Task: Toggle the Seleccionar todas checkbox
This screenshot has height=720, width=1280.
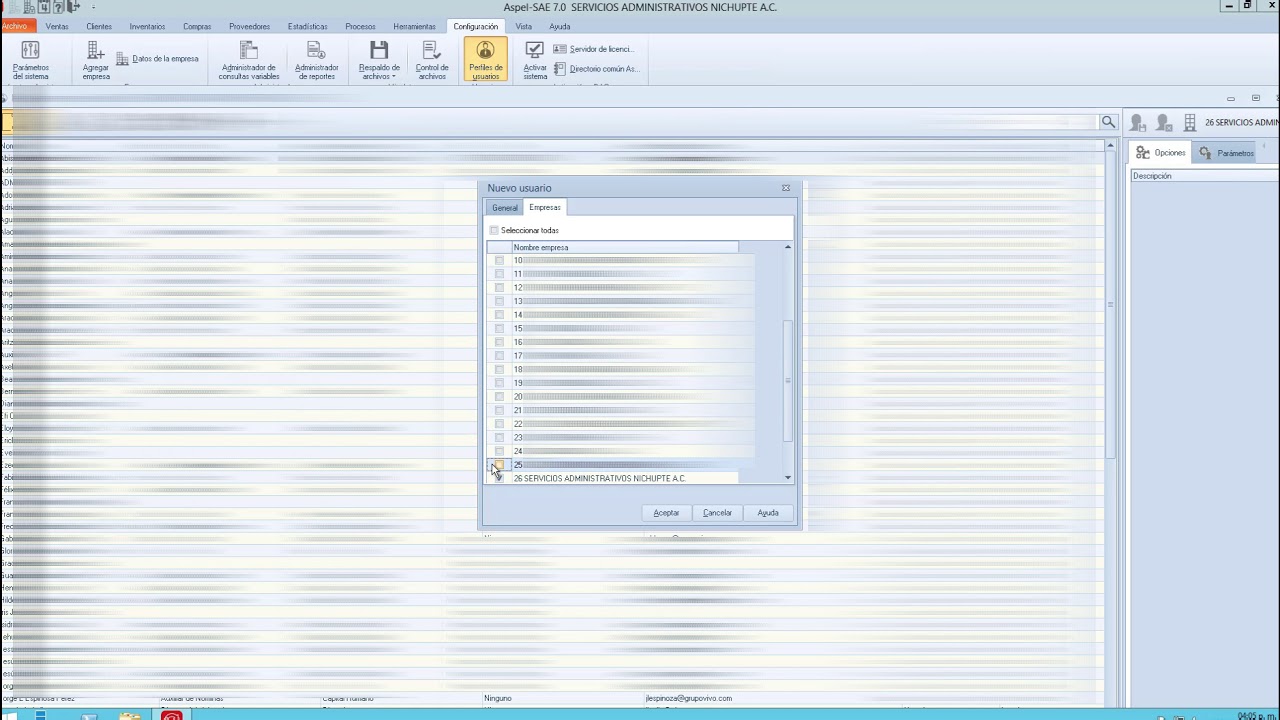Action: pos(494,230)
